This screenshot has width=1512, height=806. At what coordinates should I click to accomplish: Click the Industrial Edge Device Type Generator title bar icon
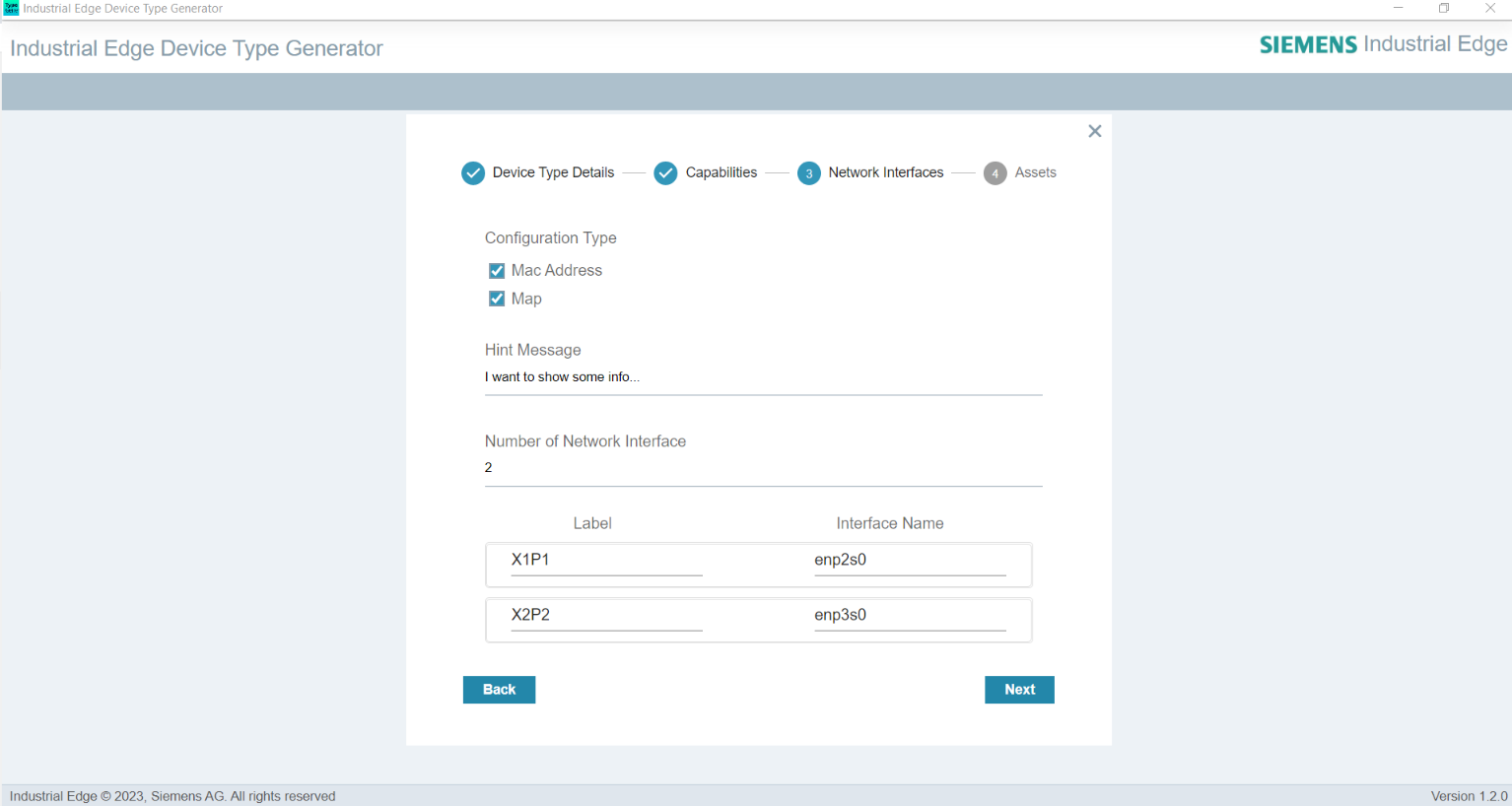pyautogui.click(x=12, y=9)
